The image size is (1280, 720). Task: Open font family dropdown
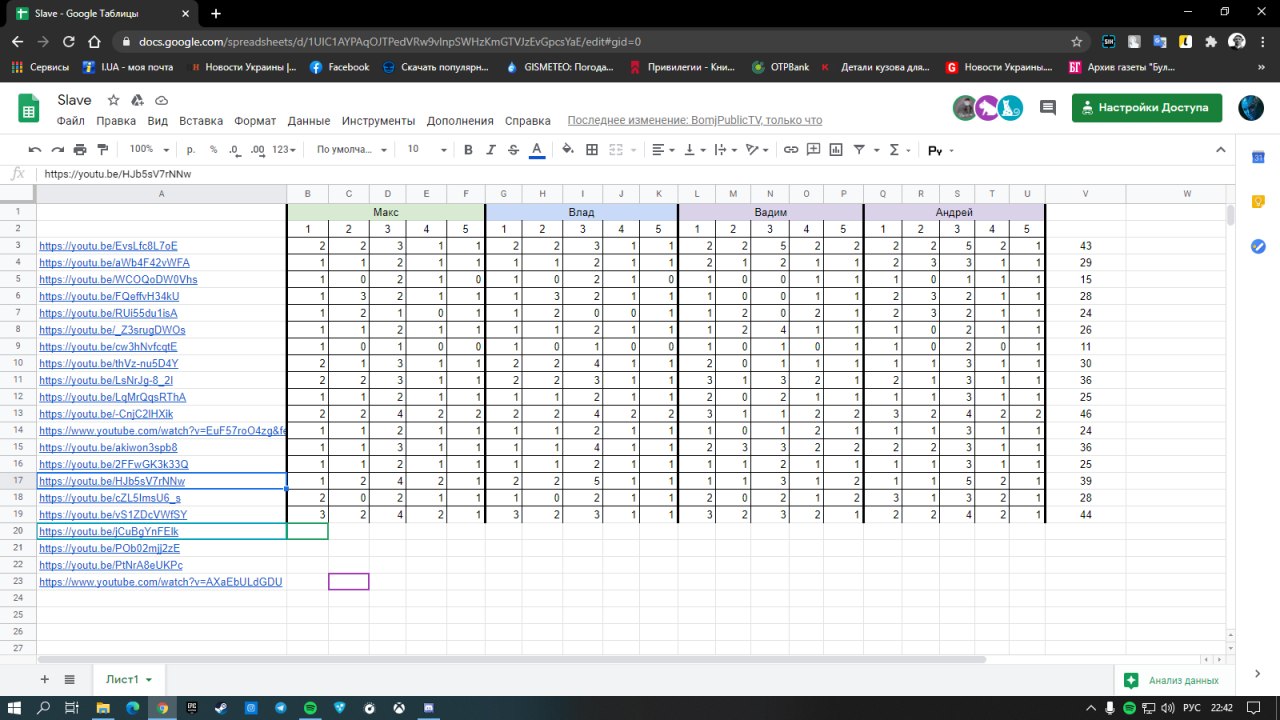point(352,150)
